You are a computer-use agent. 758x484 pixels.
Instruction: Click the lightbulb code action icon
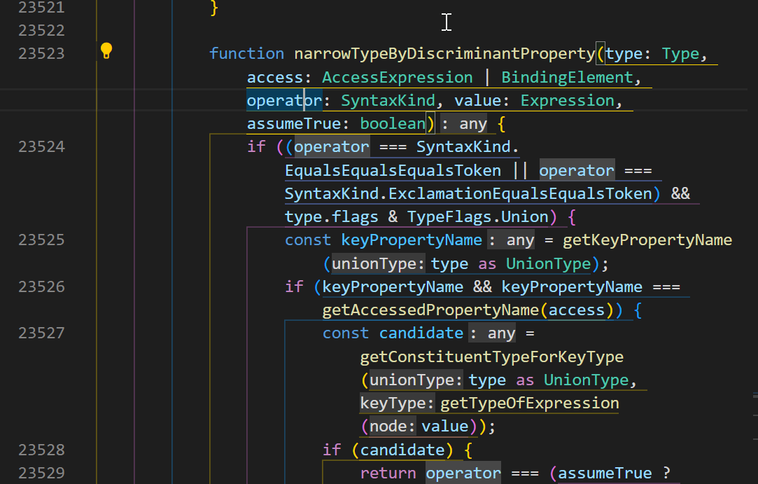[106, 52]
